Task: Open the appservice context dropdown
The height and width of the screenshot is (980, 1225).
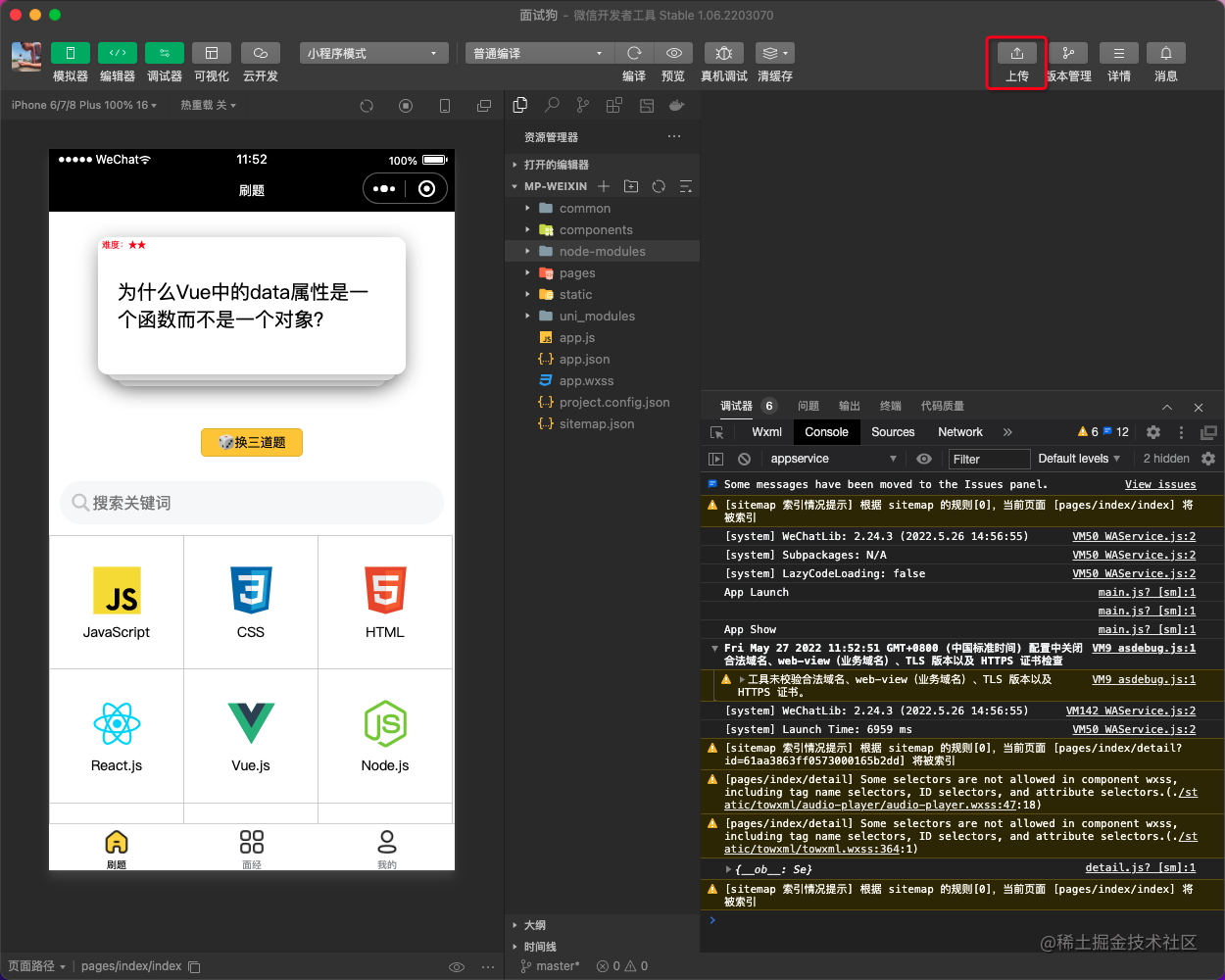Action: pyautogui.click(x=833, y=459)
